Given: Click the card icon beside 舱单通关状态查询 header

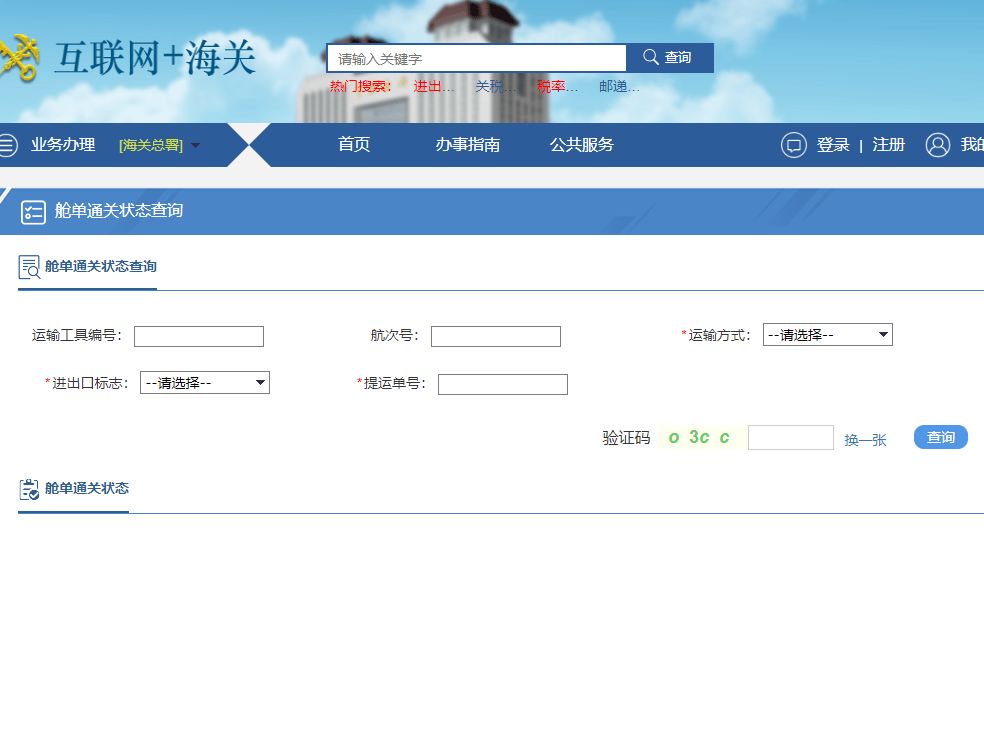Looking at the screenshot, I should coord(34,211).
